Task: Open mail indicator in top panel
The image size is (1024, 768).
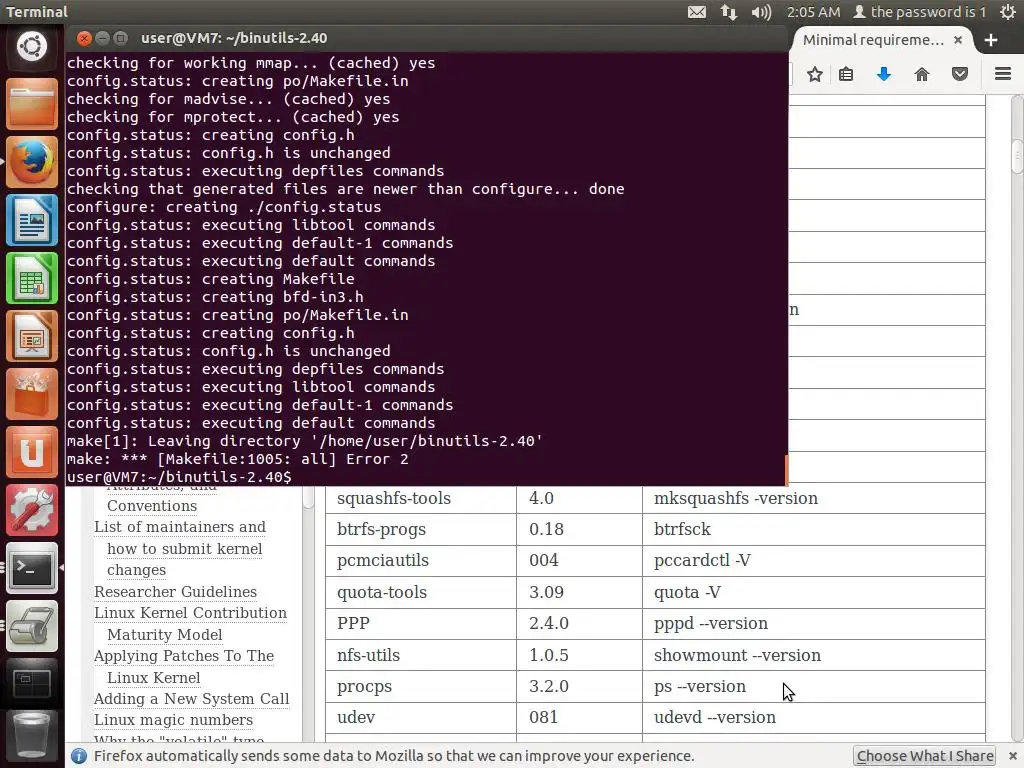Action: [x=697, y=12]
